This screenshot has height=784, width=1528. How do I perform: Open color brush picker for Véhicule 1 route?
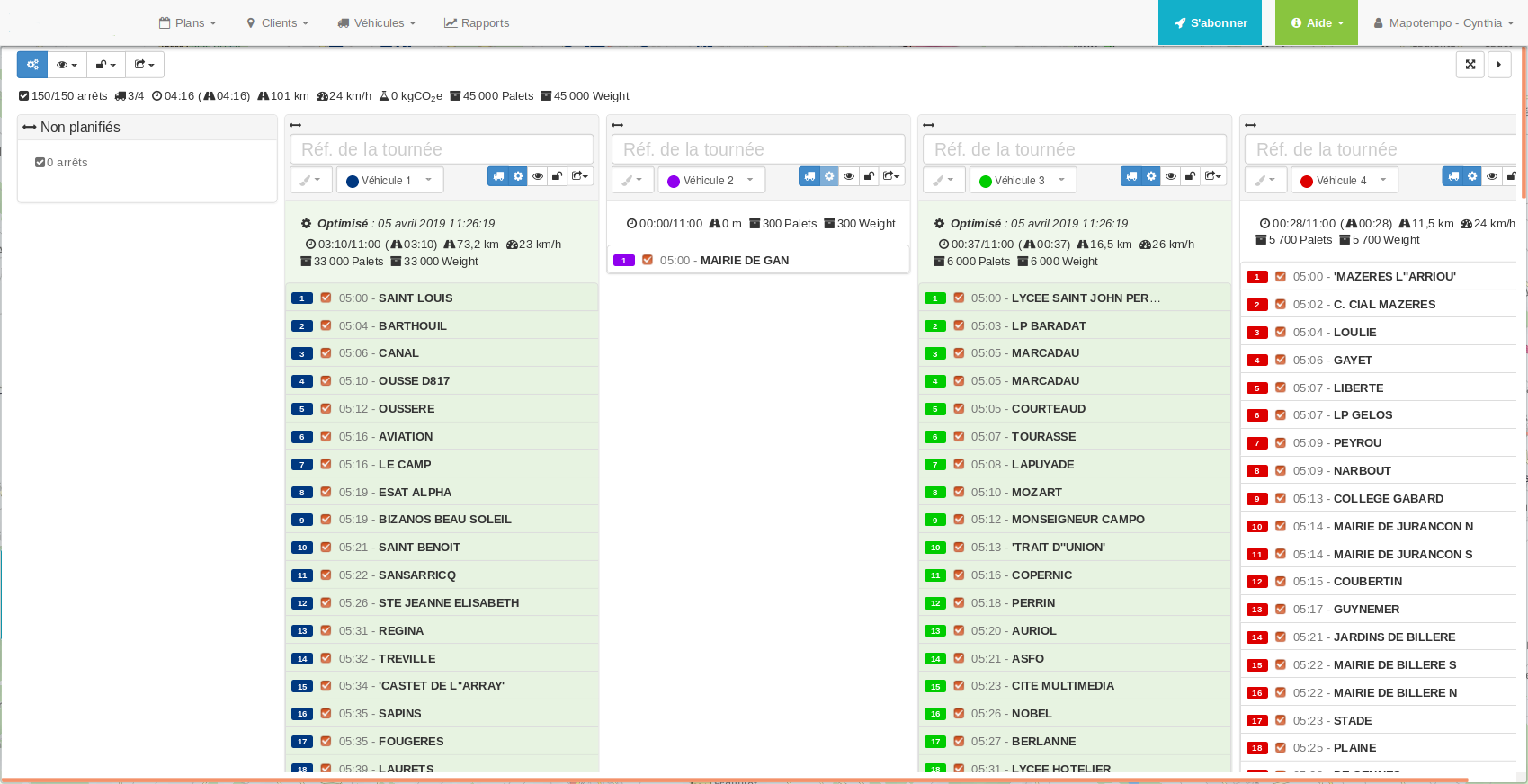311,180
